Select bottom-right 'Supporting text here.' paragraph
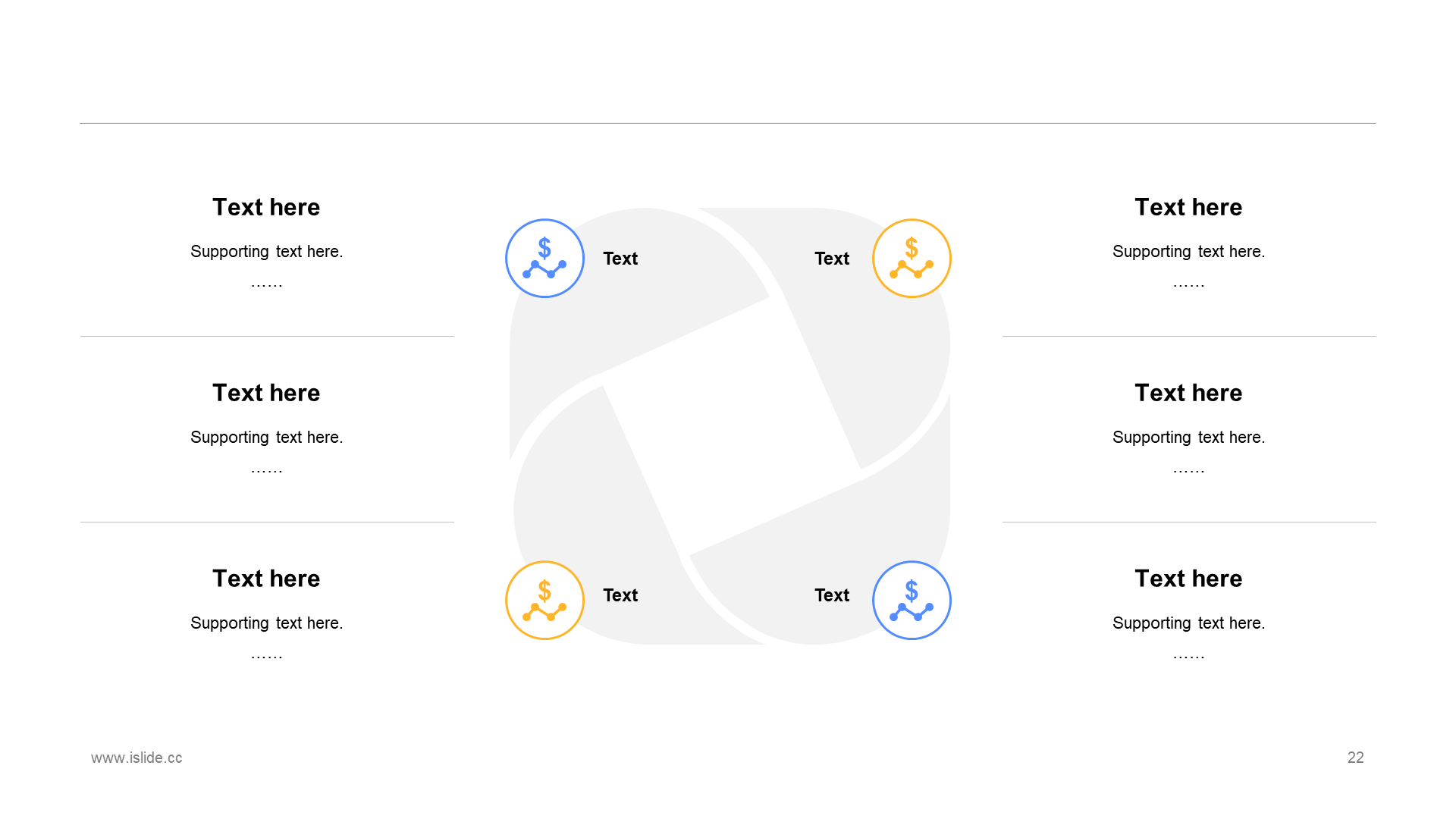The width and height of the screenshot is (1456, 819). click(1189, 623)
